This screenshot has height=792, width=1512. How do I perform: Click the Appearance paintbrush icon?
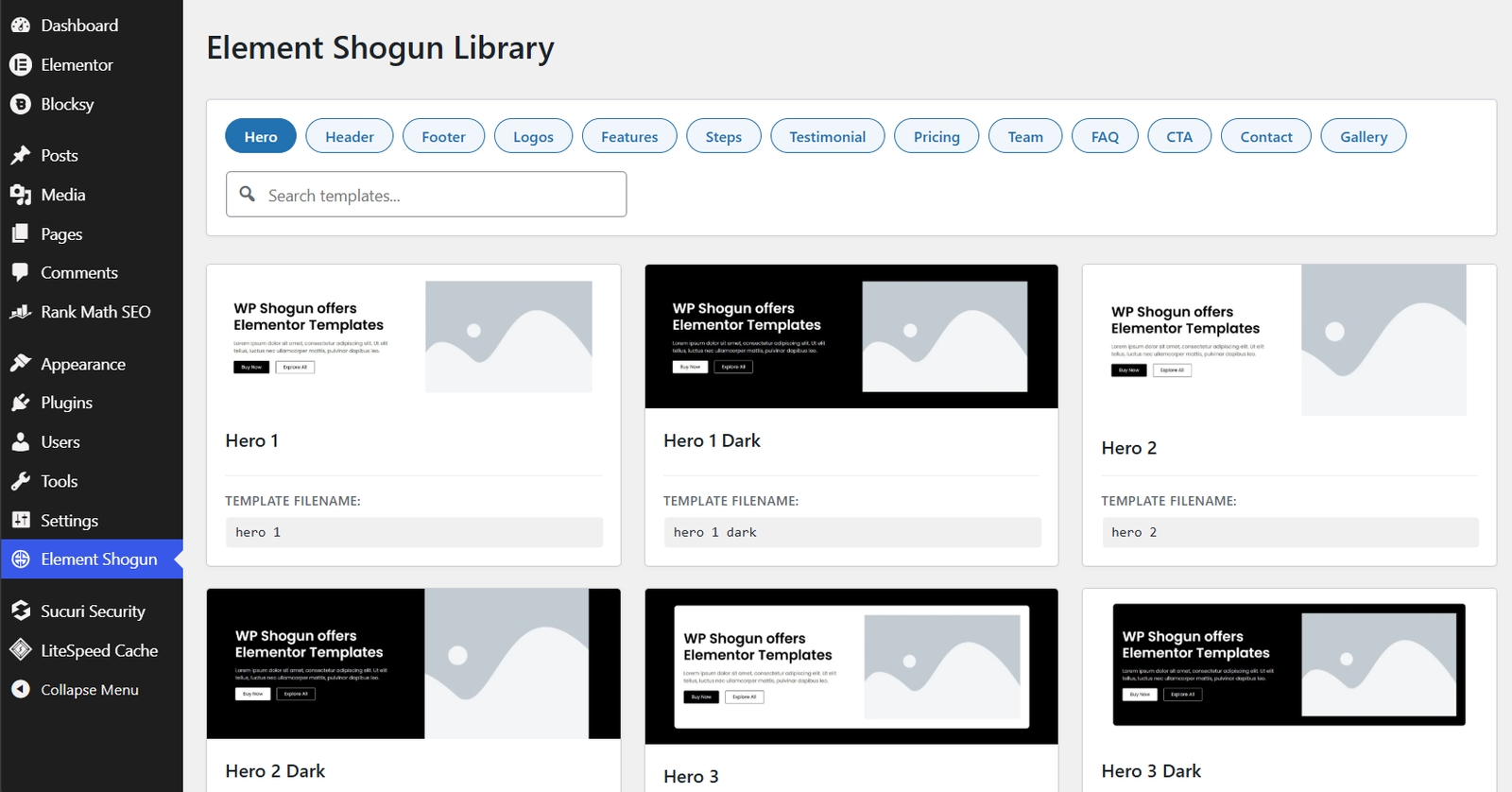point(21,364)
